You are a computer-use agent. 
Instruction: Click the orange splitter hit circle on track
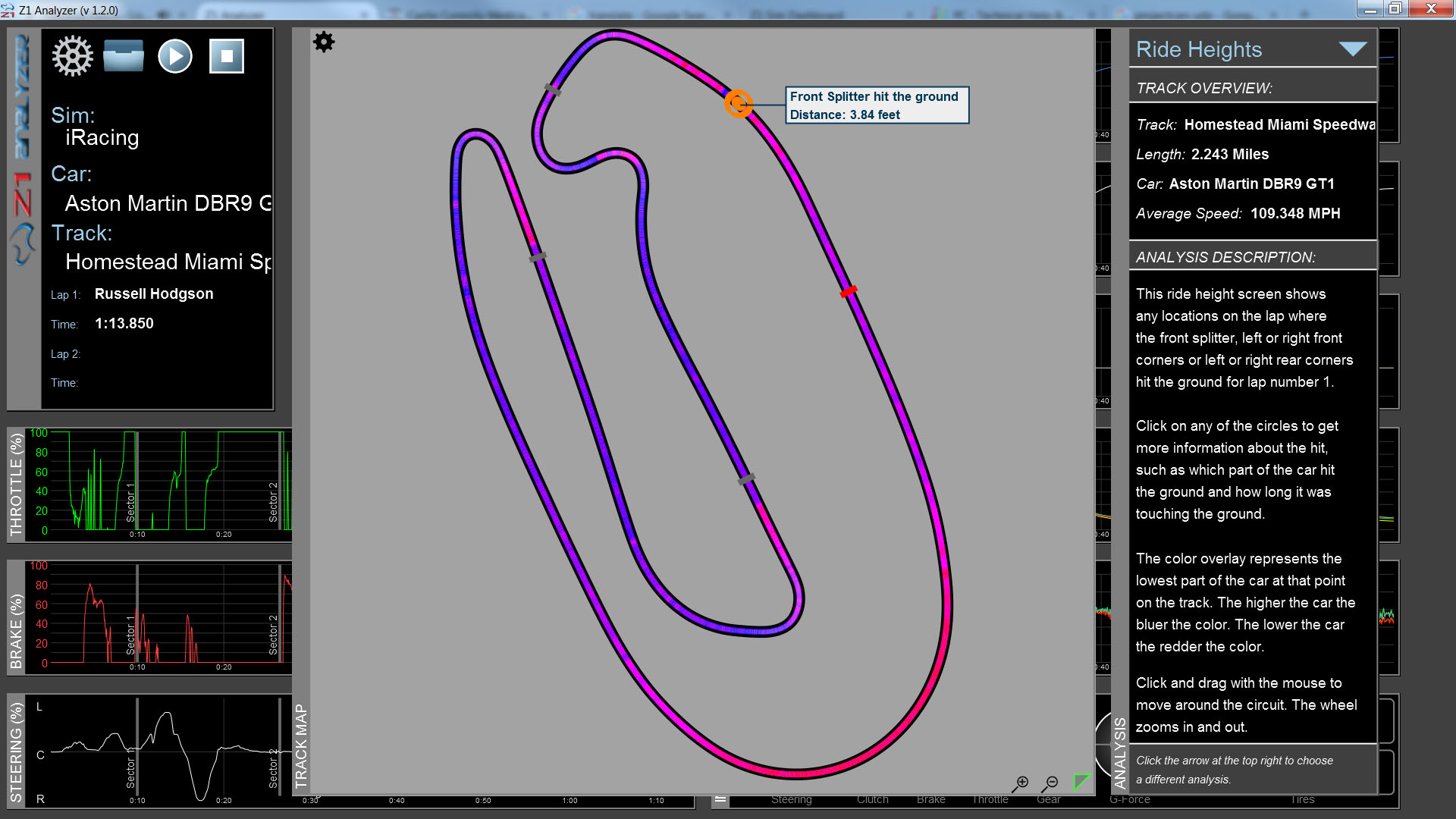coord(738,104)
